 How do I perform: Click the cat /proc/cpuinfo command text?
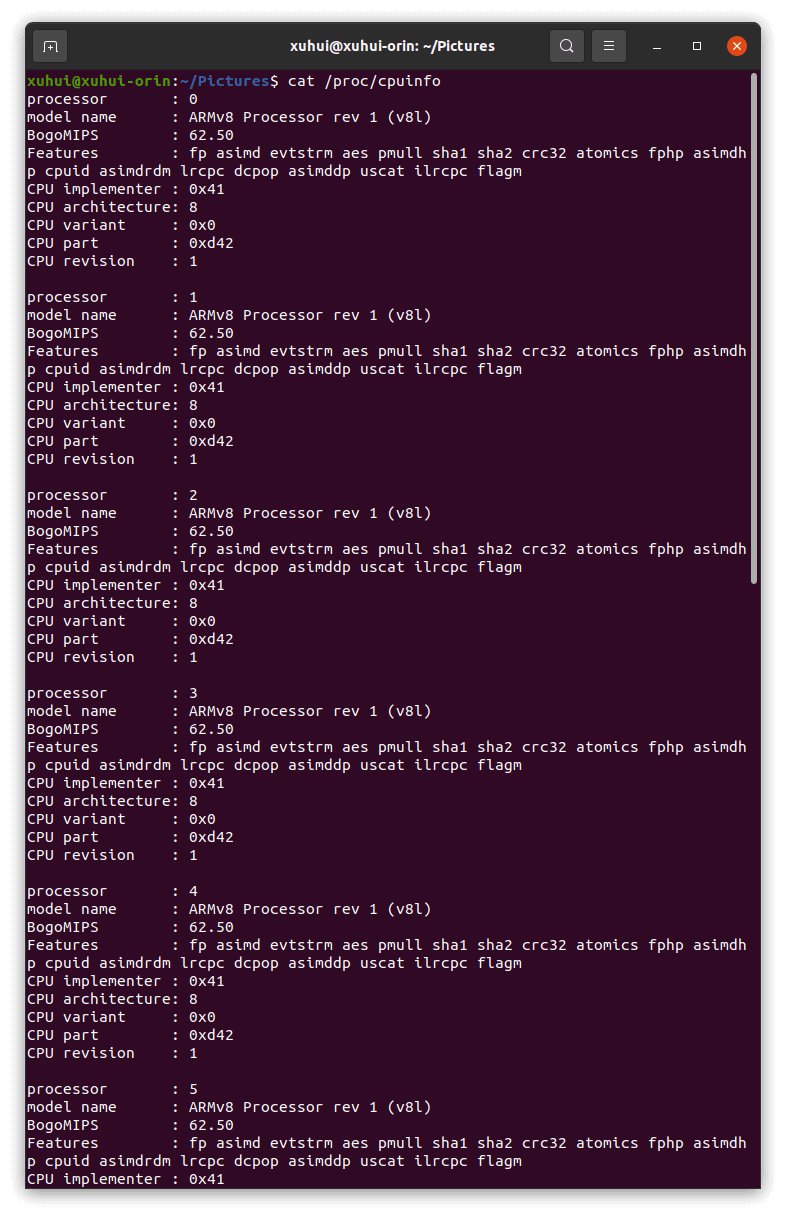(364, 81)
